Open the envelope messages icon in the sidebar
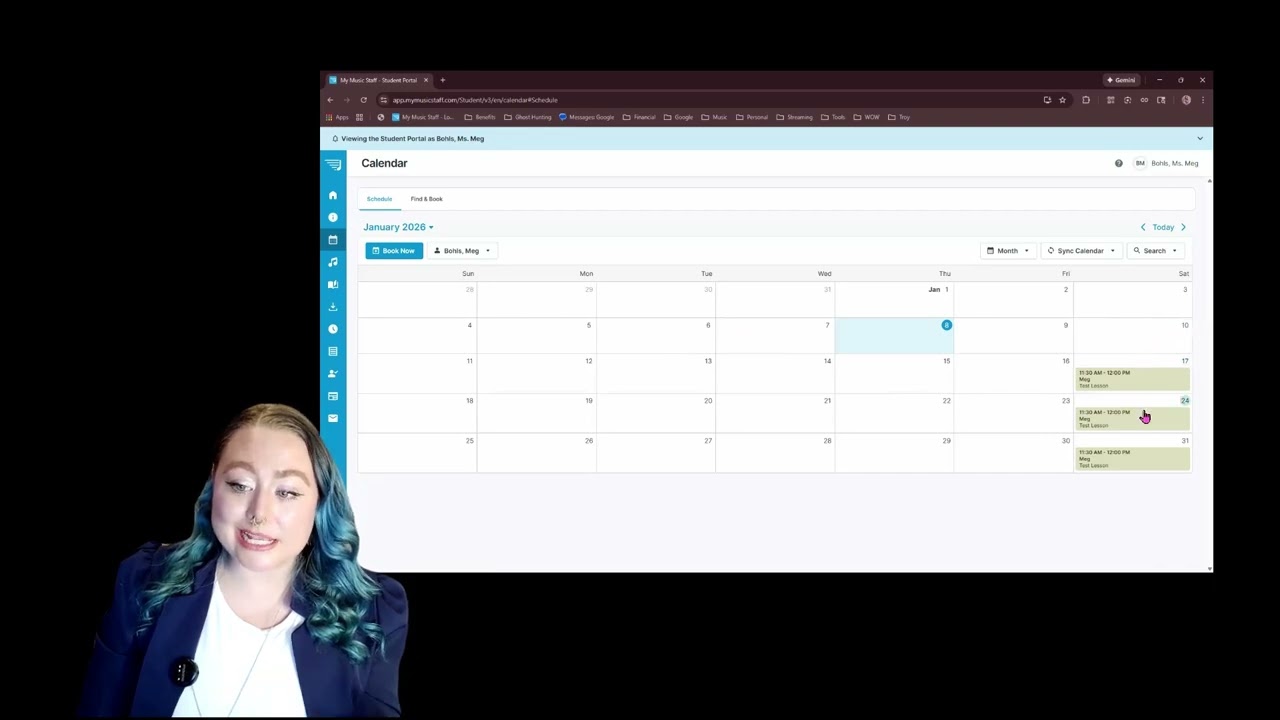The width and height of the screenshot is (1280, 720). 333,418
